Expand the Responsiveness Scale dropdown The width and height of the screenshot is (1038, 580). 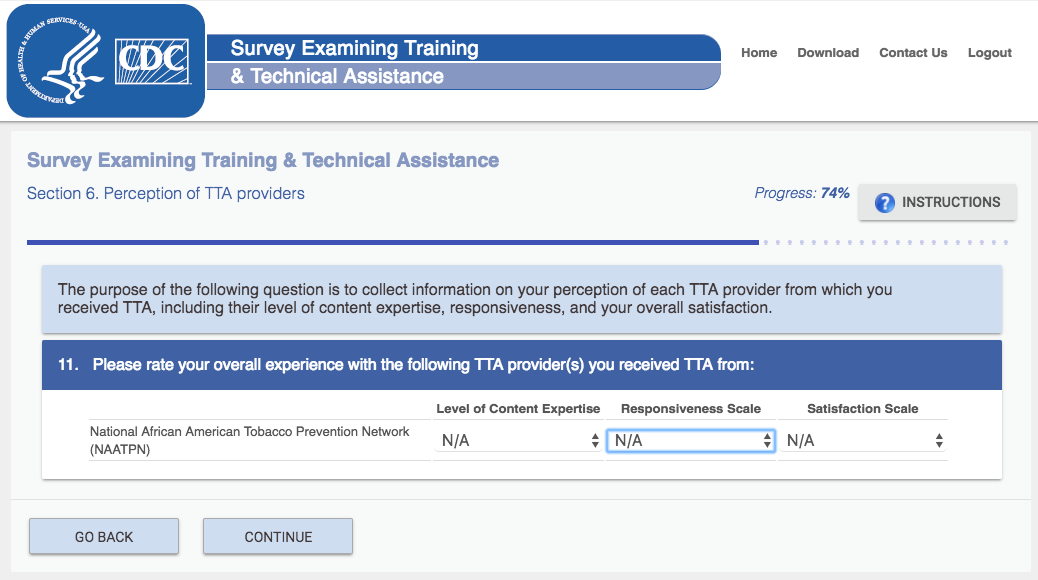pos(691,441)
